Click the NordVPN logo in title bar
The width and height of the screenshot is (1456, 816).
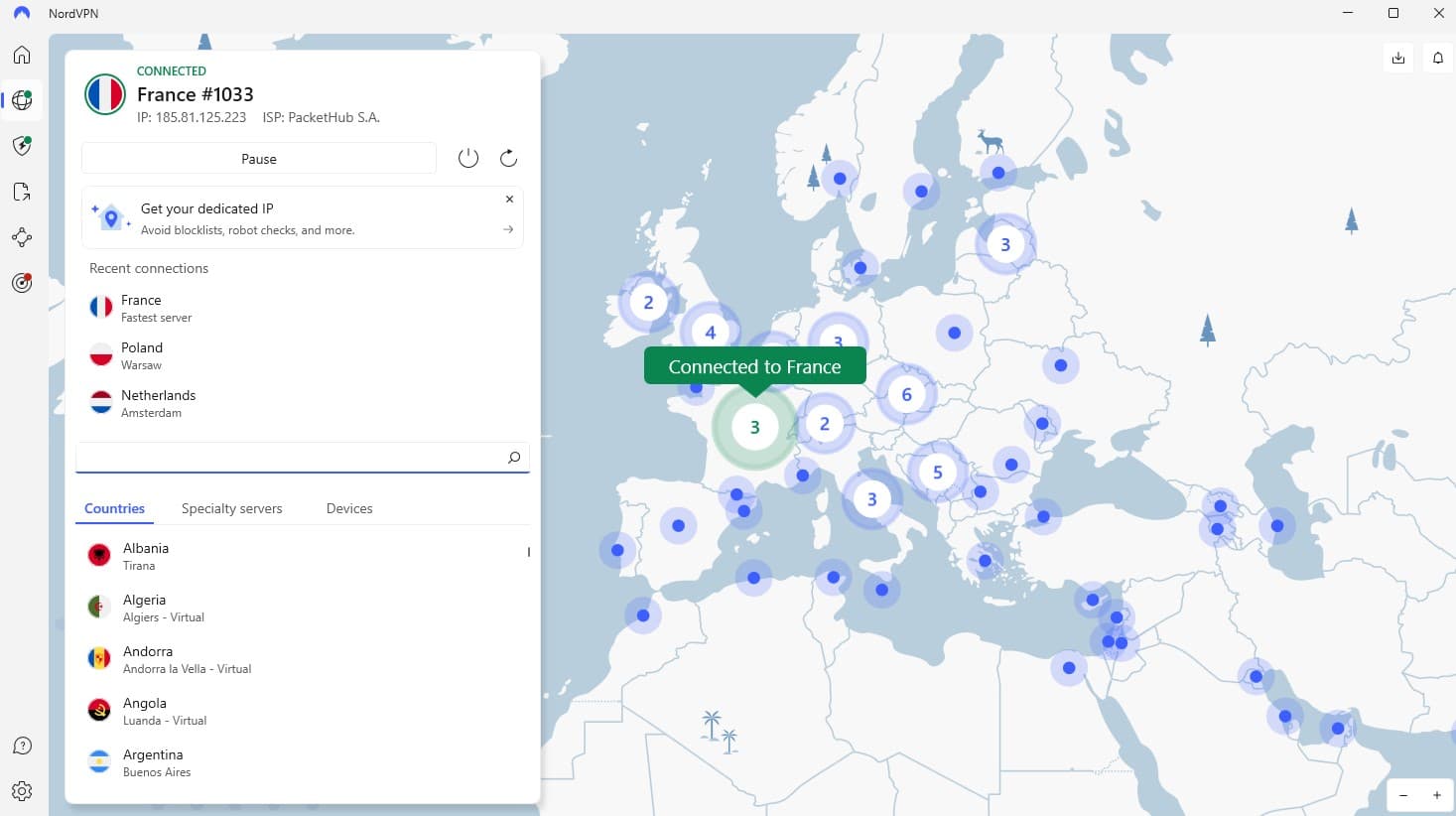(x=22, y=14)
